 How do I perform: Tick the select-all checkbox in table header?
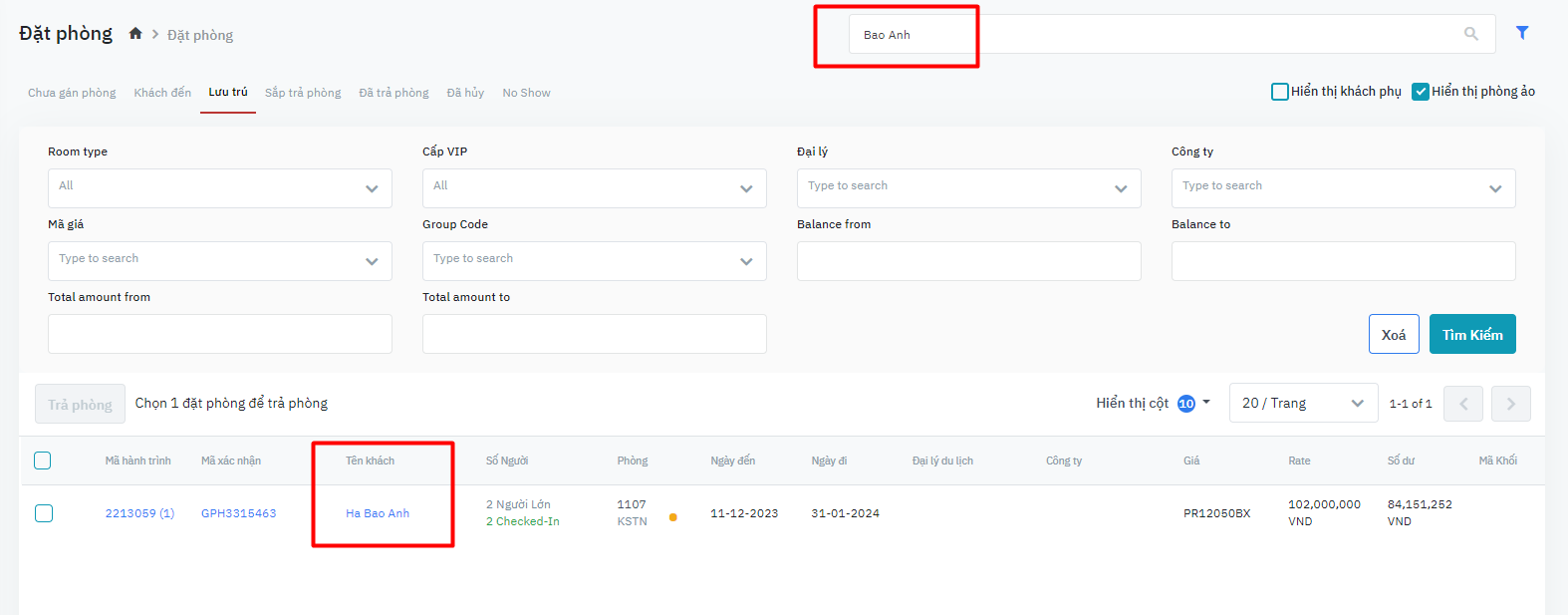point(43,461)
